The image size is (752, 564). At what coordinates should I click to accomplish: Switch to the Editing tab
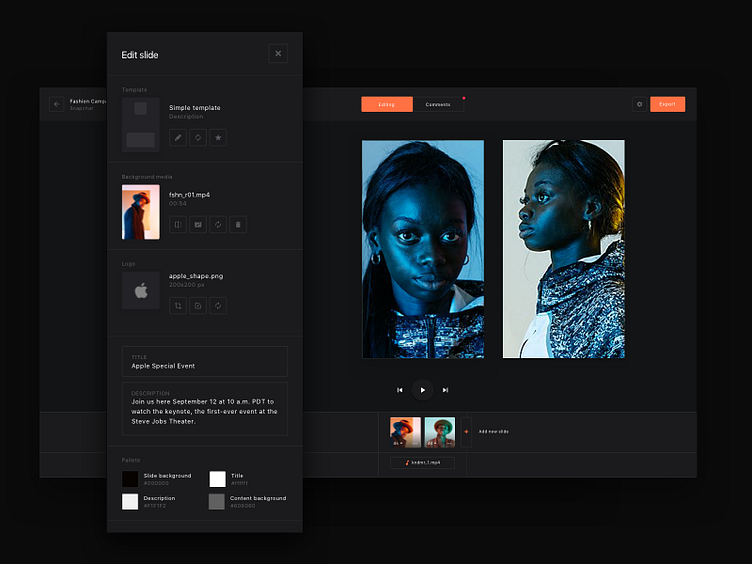coord(387,104)
